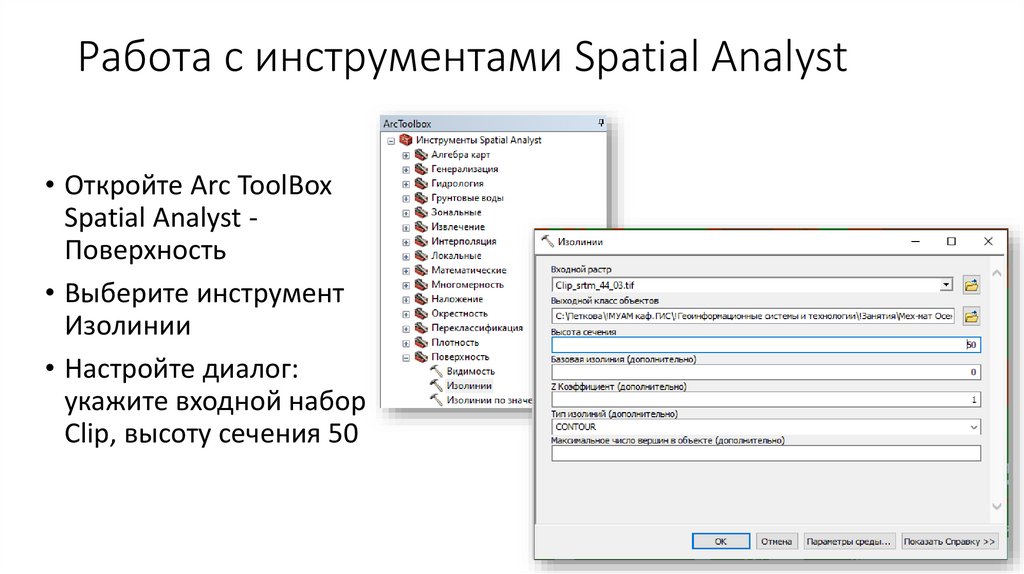The height and width of the screenshot is (574, 1024).
Task: Click the OK button
Action: (721, 541)
